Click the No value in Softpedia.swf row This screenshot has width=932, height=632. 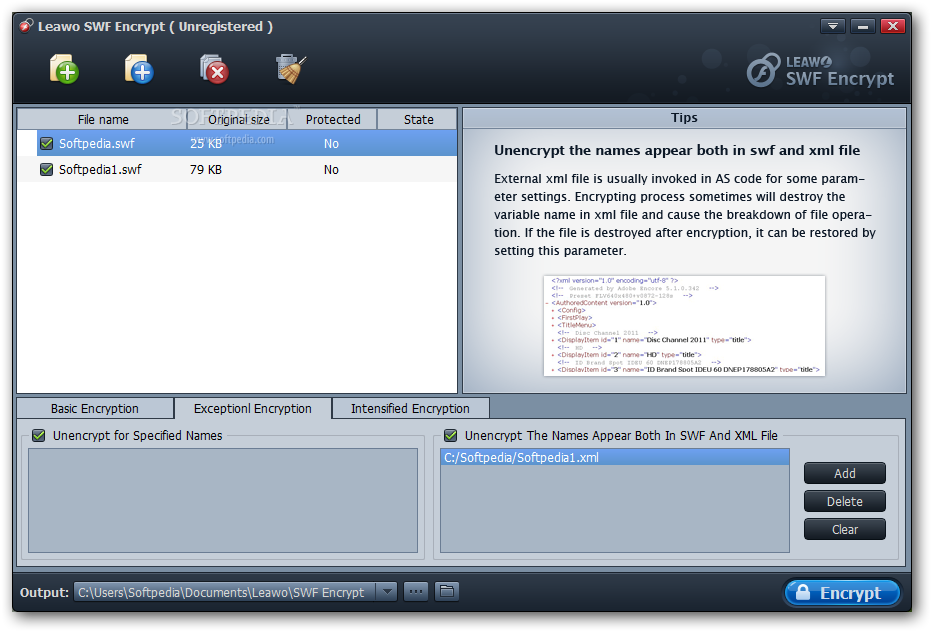coord(331,143)
